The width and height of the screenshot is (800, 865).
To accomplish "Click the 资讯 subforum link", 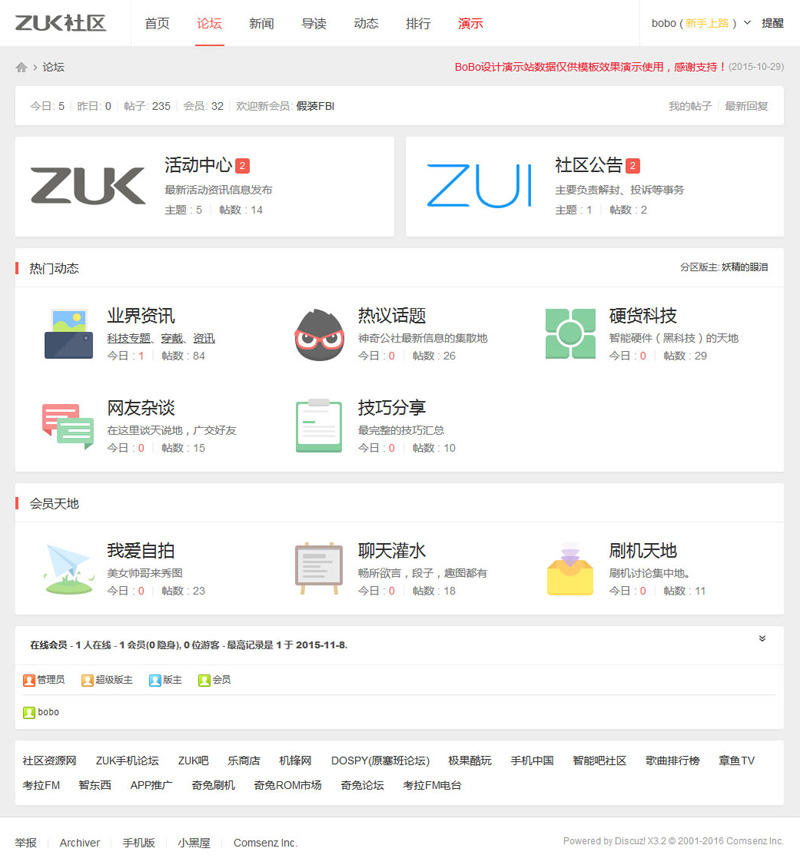I will pyautogui.click(x=204, y=338).
